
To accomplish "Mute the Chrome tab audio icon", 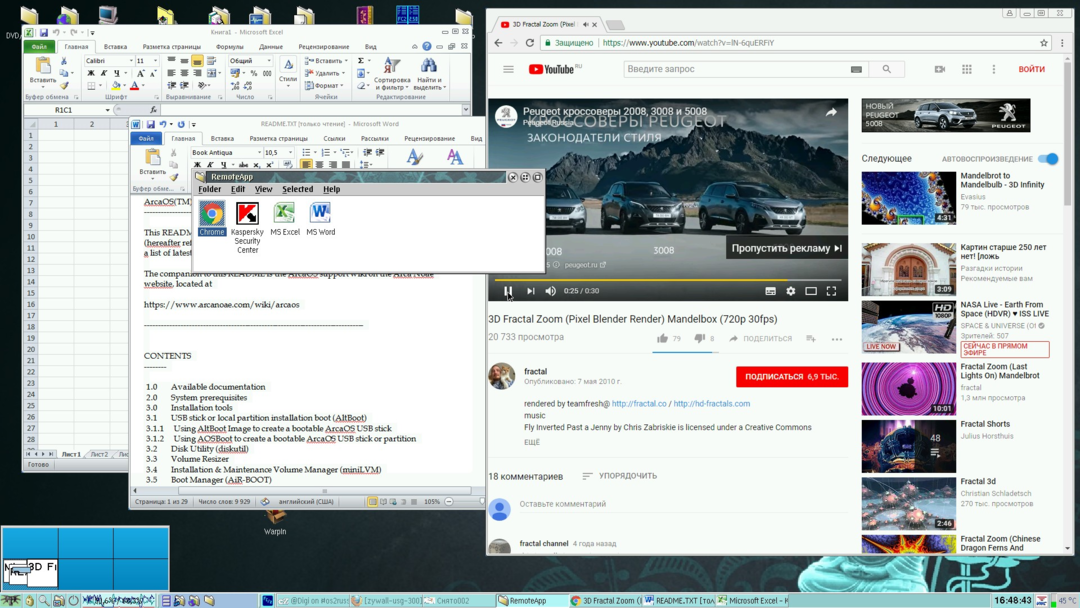I will pos(585,24).
